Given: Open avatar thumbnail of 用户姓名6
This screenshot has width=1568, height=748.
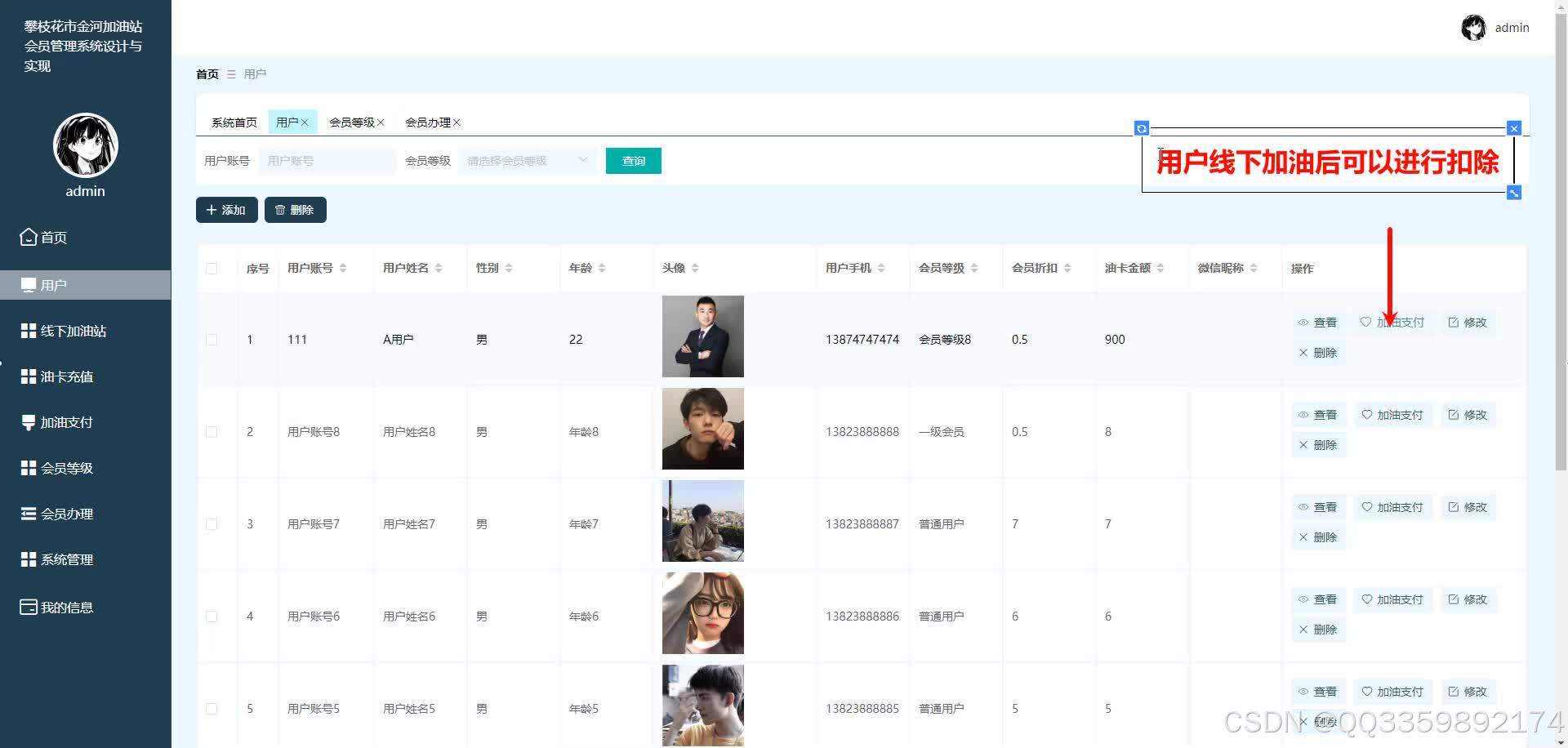Looking at the screenshot, I should (703, 613).
